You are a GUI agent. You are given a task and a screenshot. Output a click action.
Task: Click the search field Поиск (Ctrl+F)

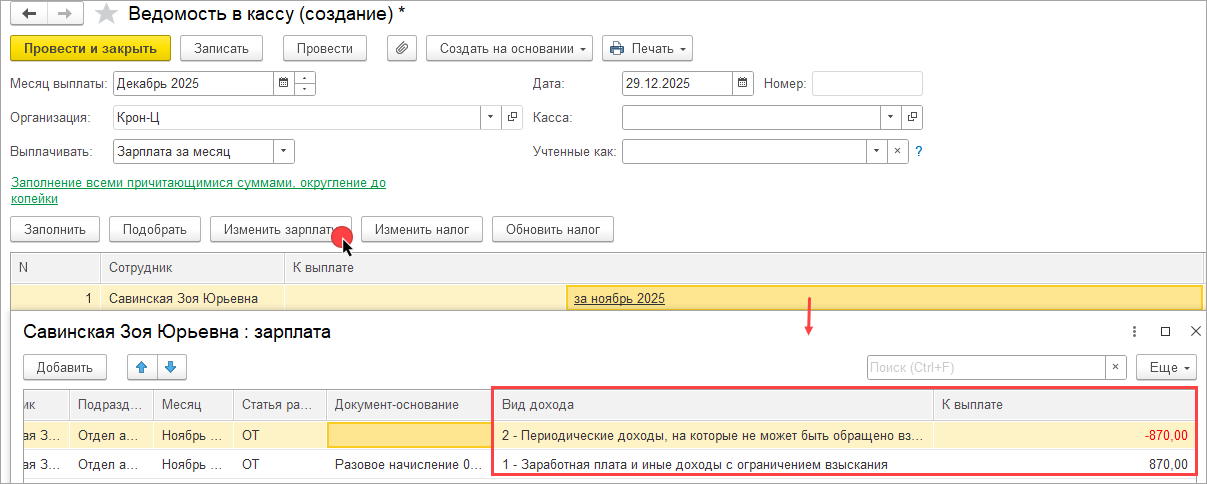click(x=985, y=367)
